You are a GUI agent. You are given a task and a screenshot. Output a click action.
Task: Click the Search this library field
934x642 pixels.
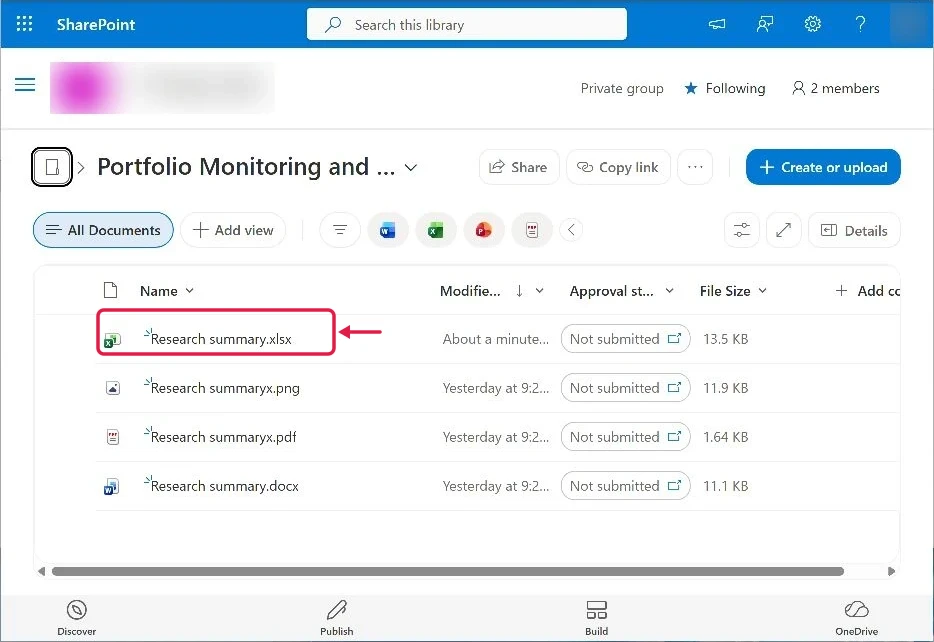[x=466, y=24]
